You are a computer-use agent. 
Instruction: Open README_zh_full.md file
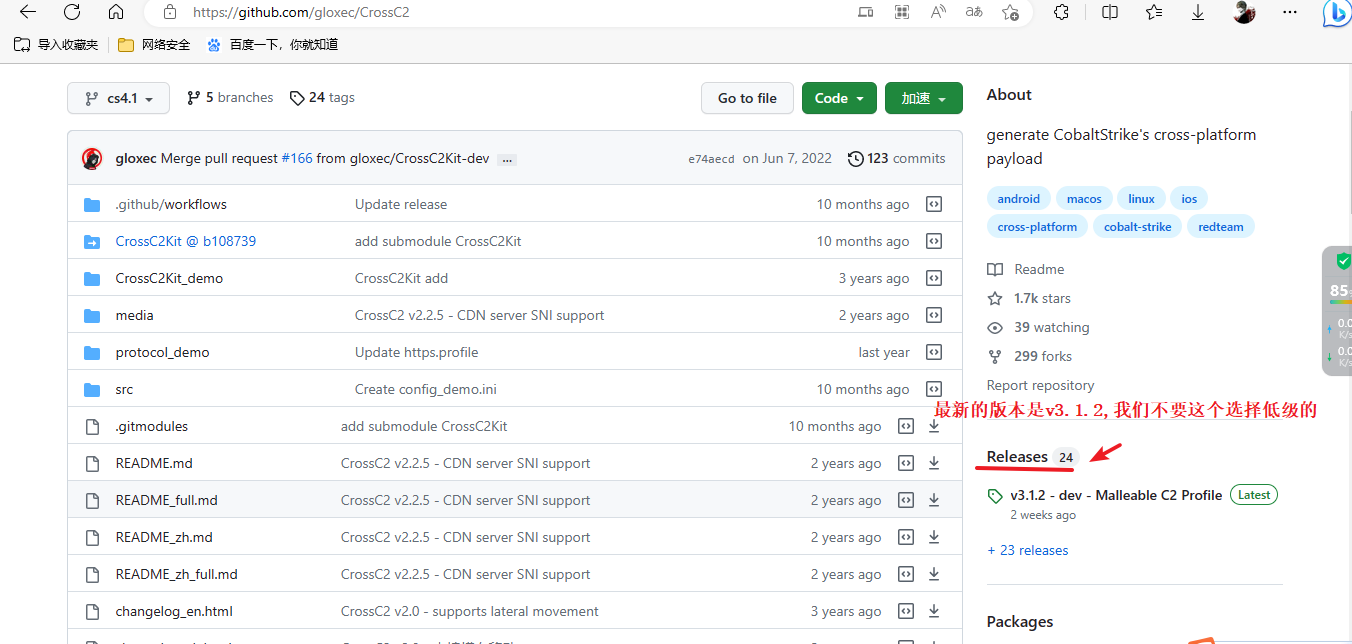(x=176, y=574)
